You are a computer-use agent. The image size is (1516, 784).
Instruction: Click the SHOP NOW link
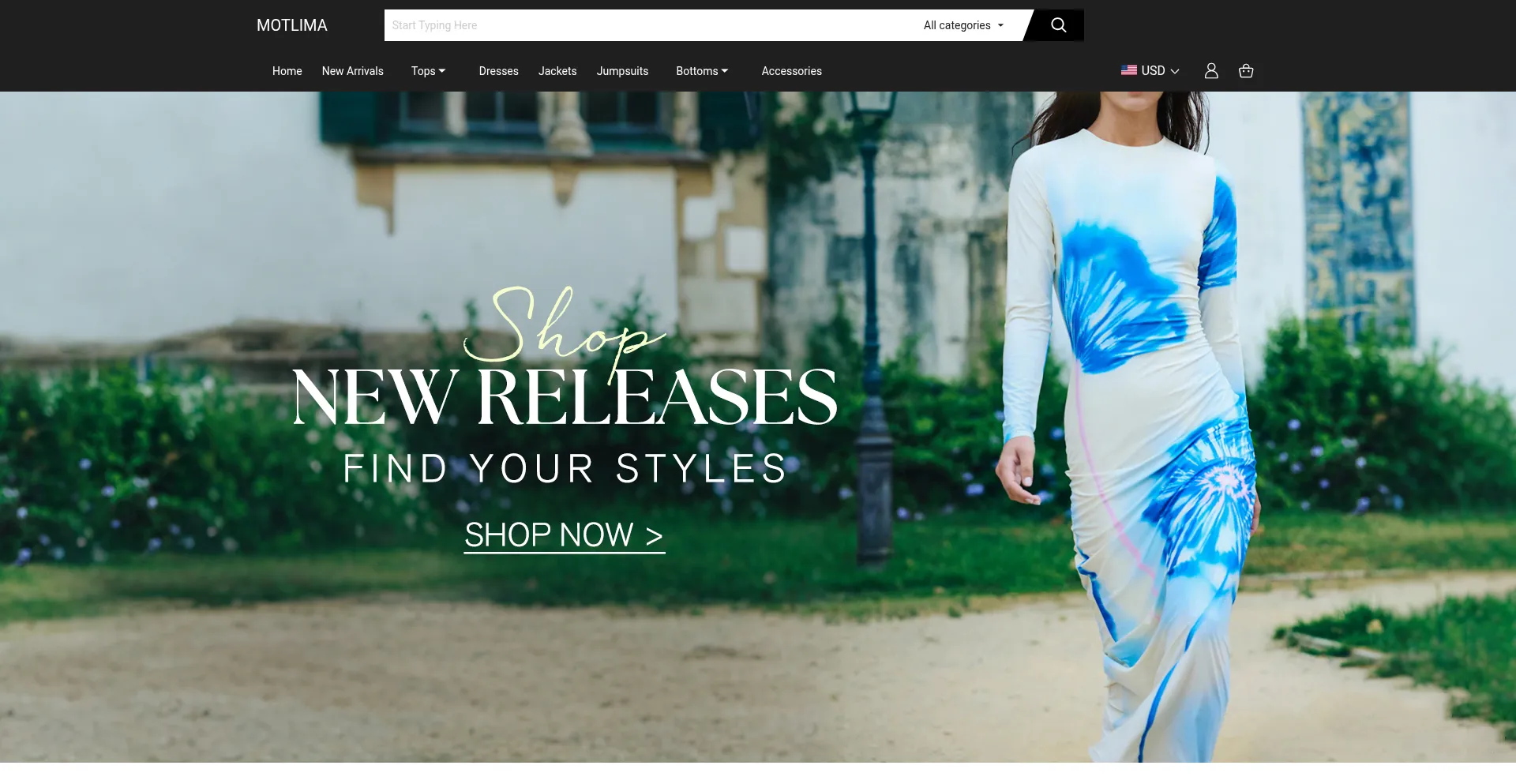pos(564,535)
